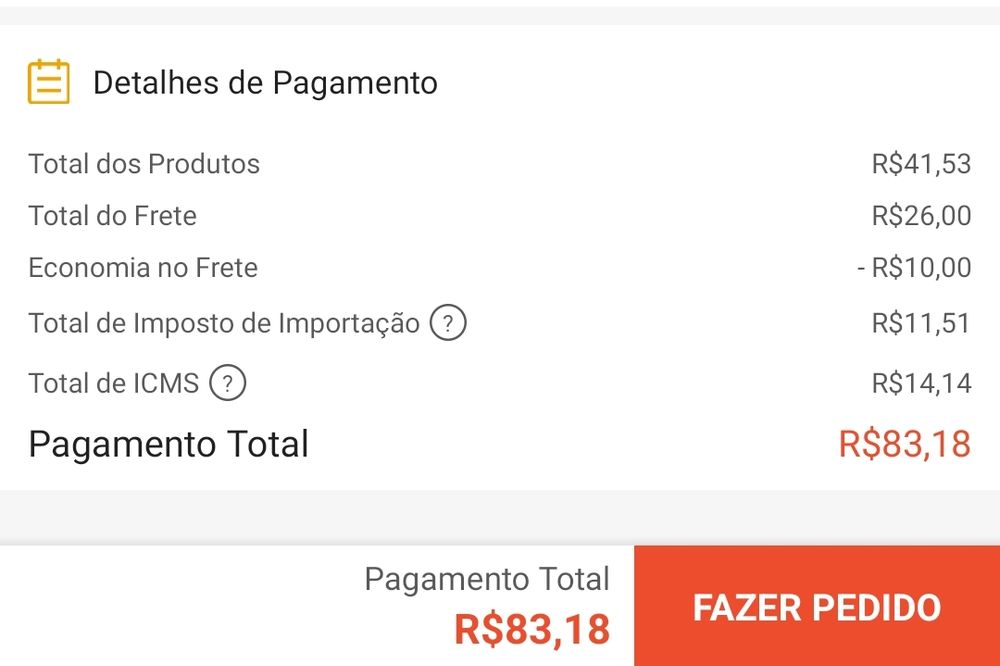Select the Total do Frete label
The height and width of the screenshot is (666, 1000).
point(112,216)
